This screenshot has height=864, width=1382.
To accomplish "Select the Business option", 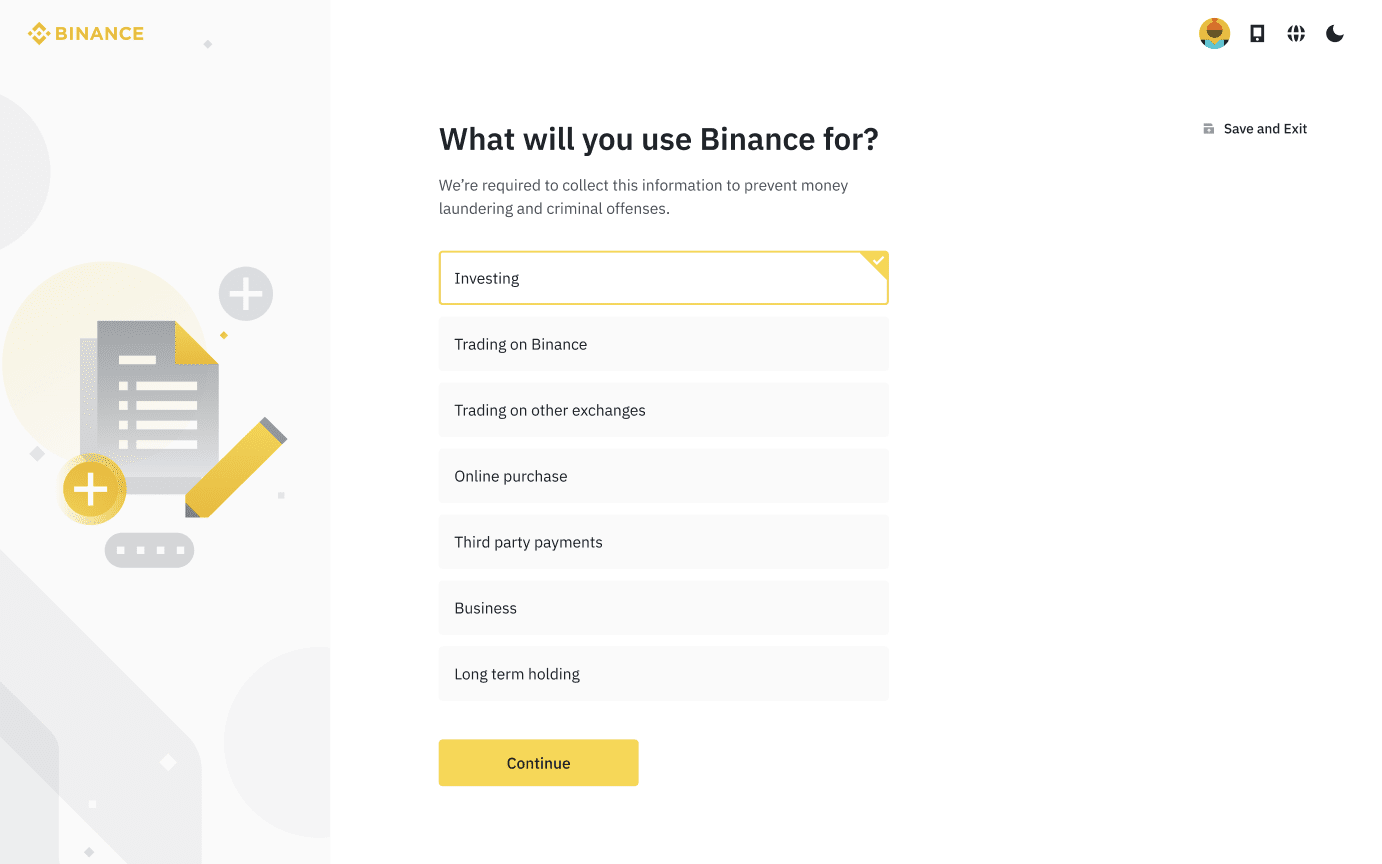I will click(x=663, y=608).
